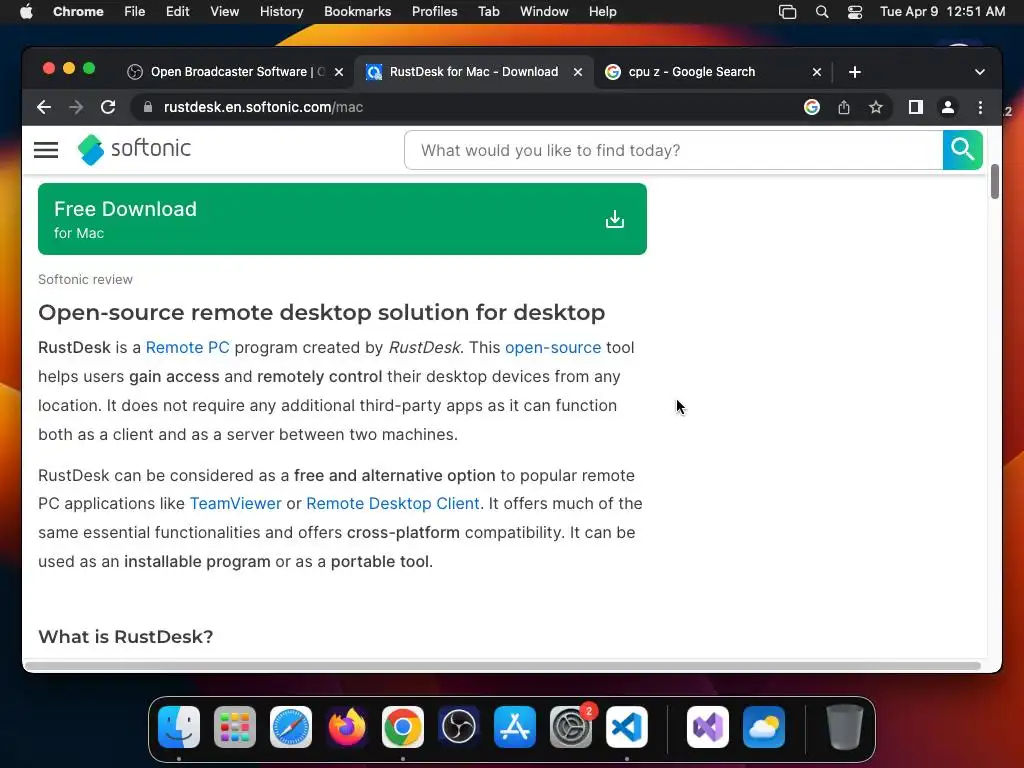Screen dimensions: 1024x768
Task: Open Control Center in menu bar
Action: [855, 12]
